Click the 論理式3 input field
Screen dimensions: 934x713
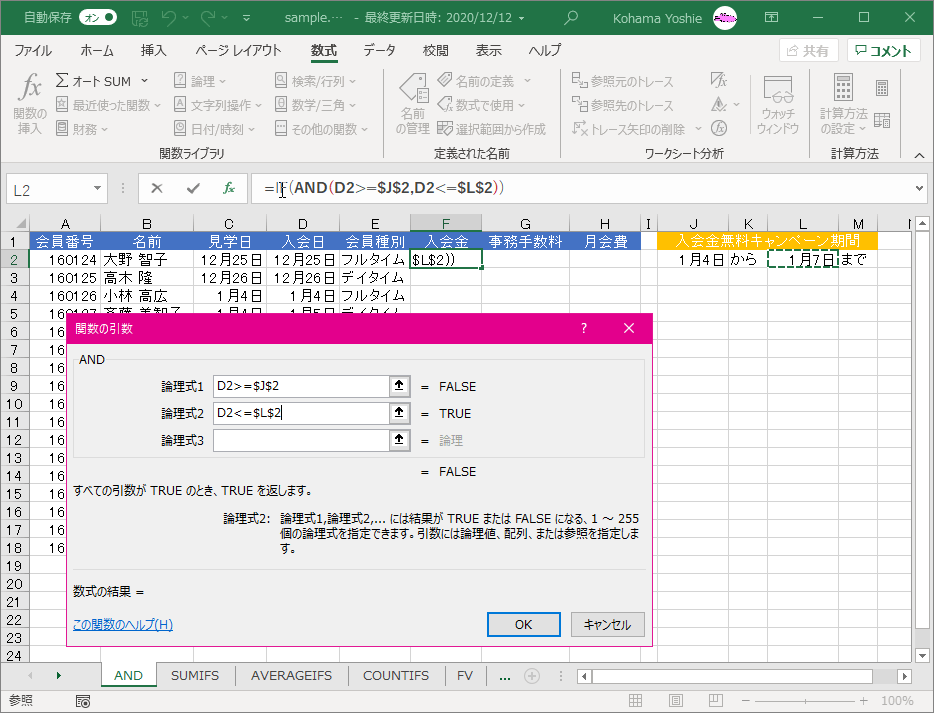pos(300,440)
